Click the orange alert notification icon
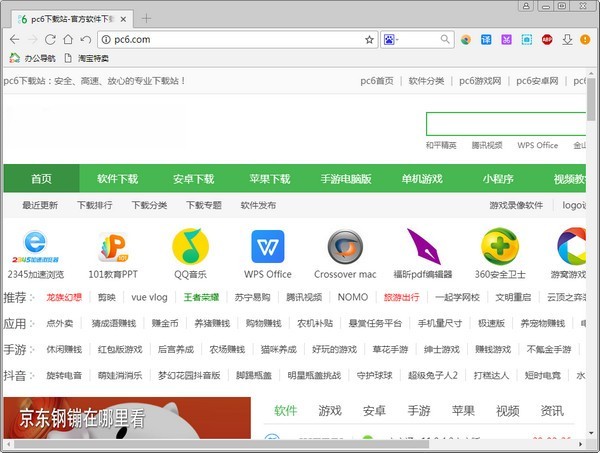Viewport: 600px width, 453px height. tap(585, 39)
